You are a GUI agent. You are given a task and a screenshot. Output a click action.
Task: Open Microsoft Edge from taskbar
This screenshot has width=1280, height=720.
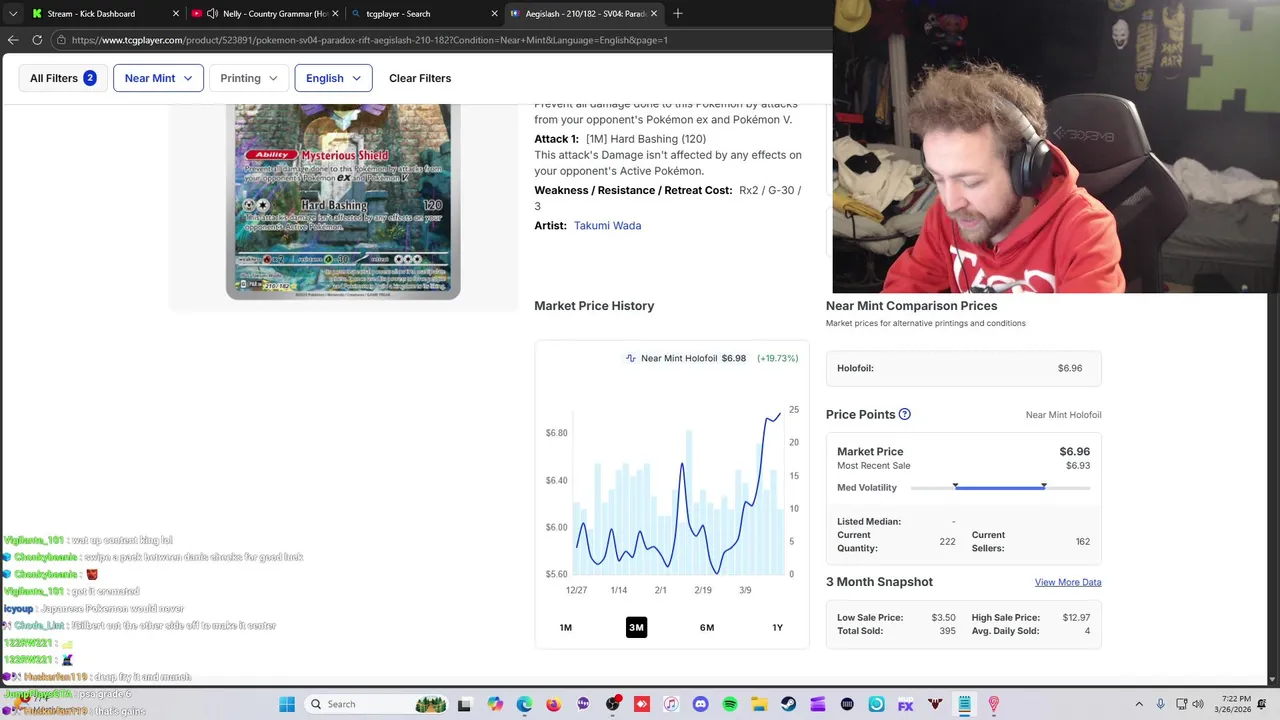click(x=524, y=704)
